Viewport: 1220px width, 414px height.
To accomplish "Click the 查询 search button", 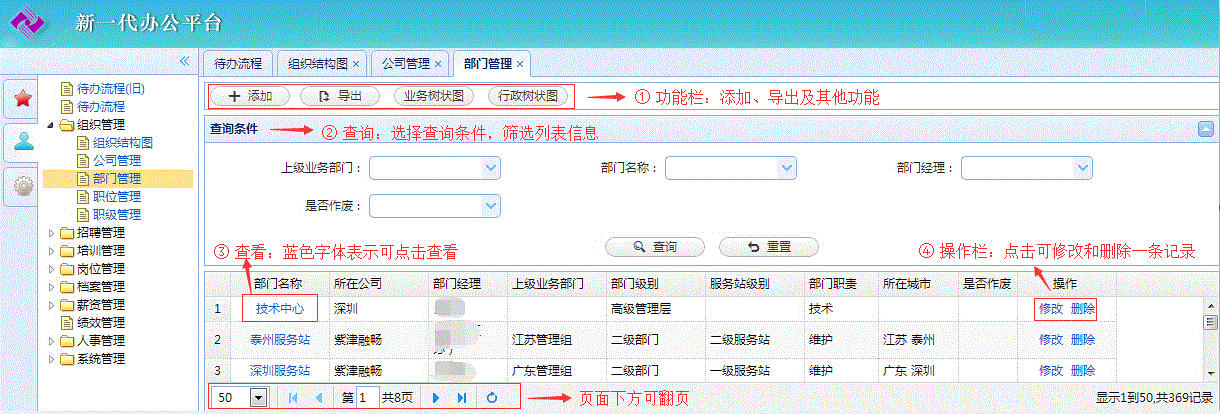I will click(654, 247).
